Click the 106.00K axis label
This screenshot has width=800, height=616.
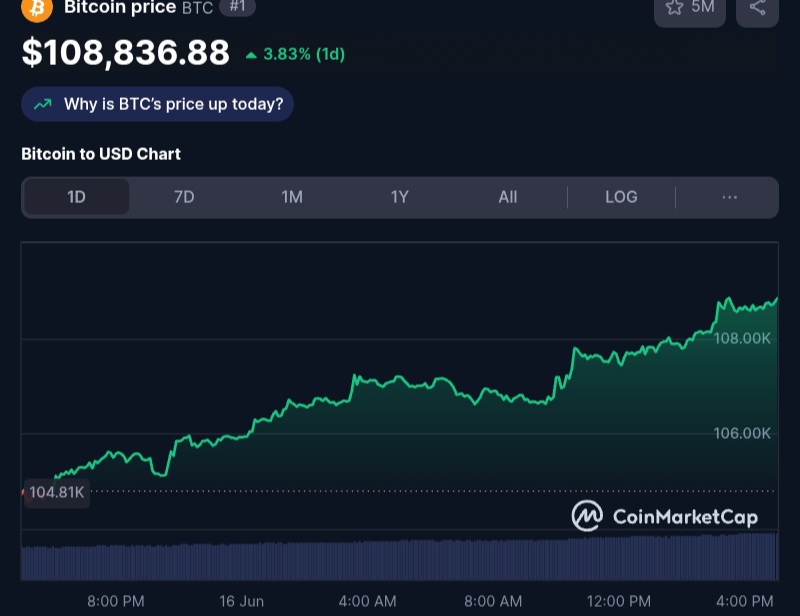(742, 433)
